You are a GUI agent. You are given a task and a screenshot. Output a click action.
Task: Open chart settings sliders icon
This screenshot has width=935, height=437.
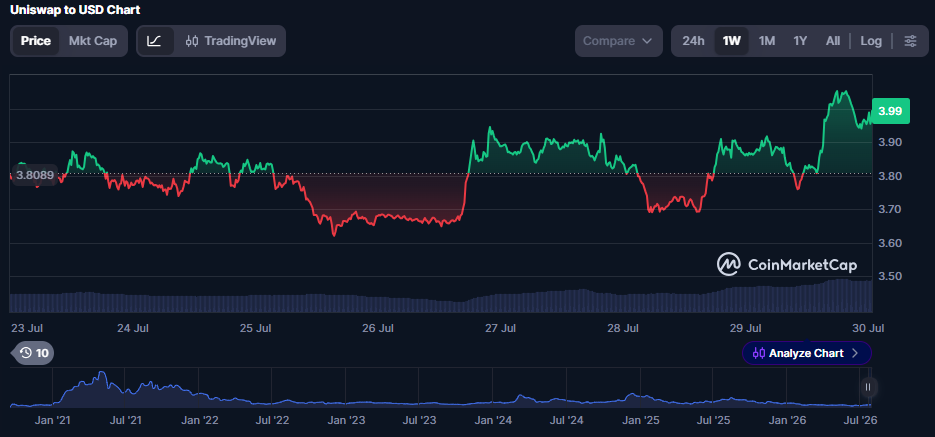[911, 41]
